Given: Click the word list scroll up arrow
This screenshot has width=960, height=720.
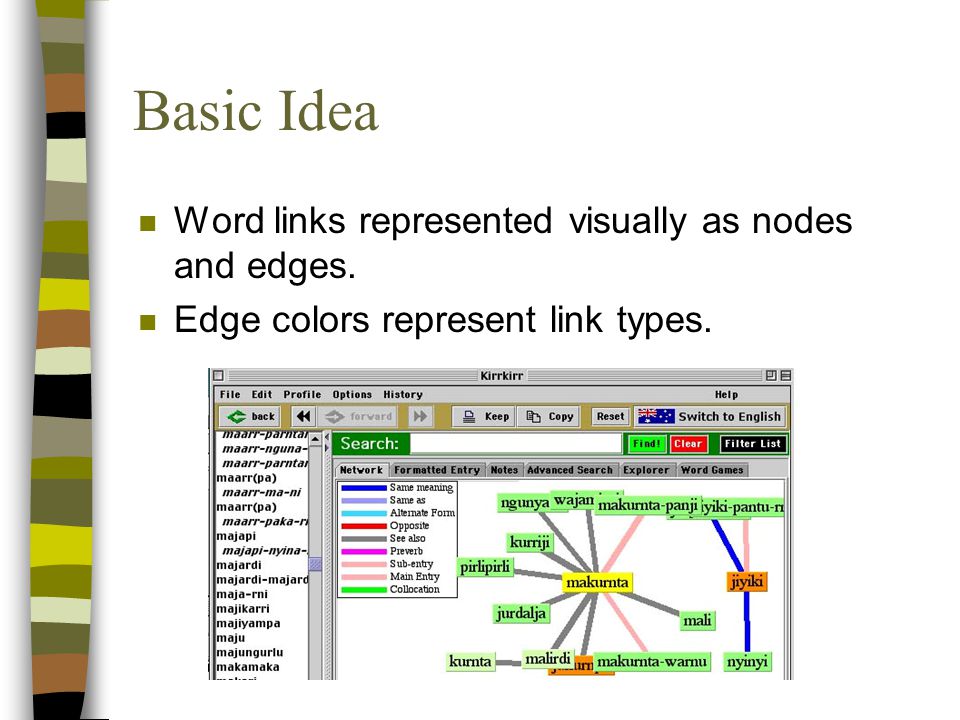Looking at the screenshot, I should [x=315, y=439].
